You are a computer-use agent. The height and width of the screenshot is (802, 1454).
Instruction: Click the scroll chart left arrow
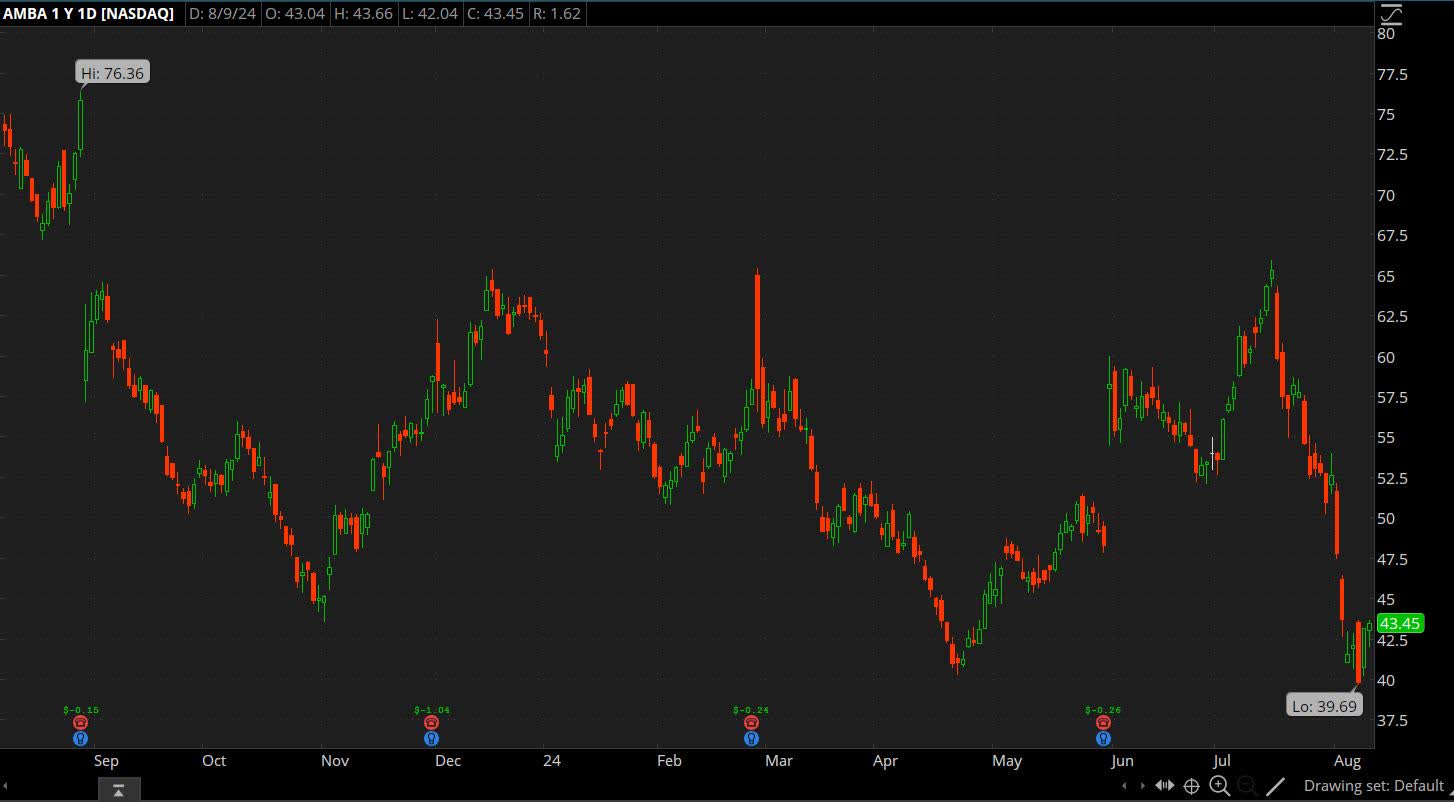click(1125, 786)
